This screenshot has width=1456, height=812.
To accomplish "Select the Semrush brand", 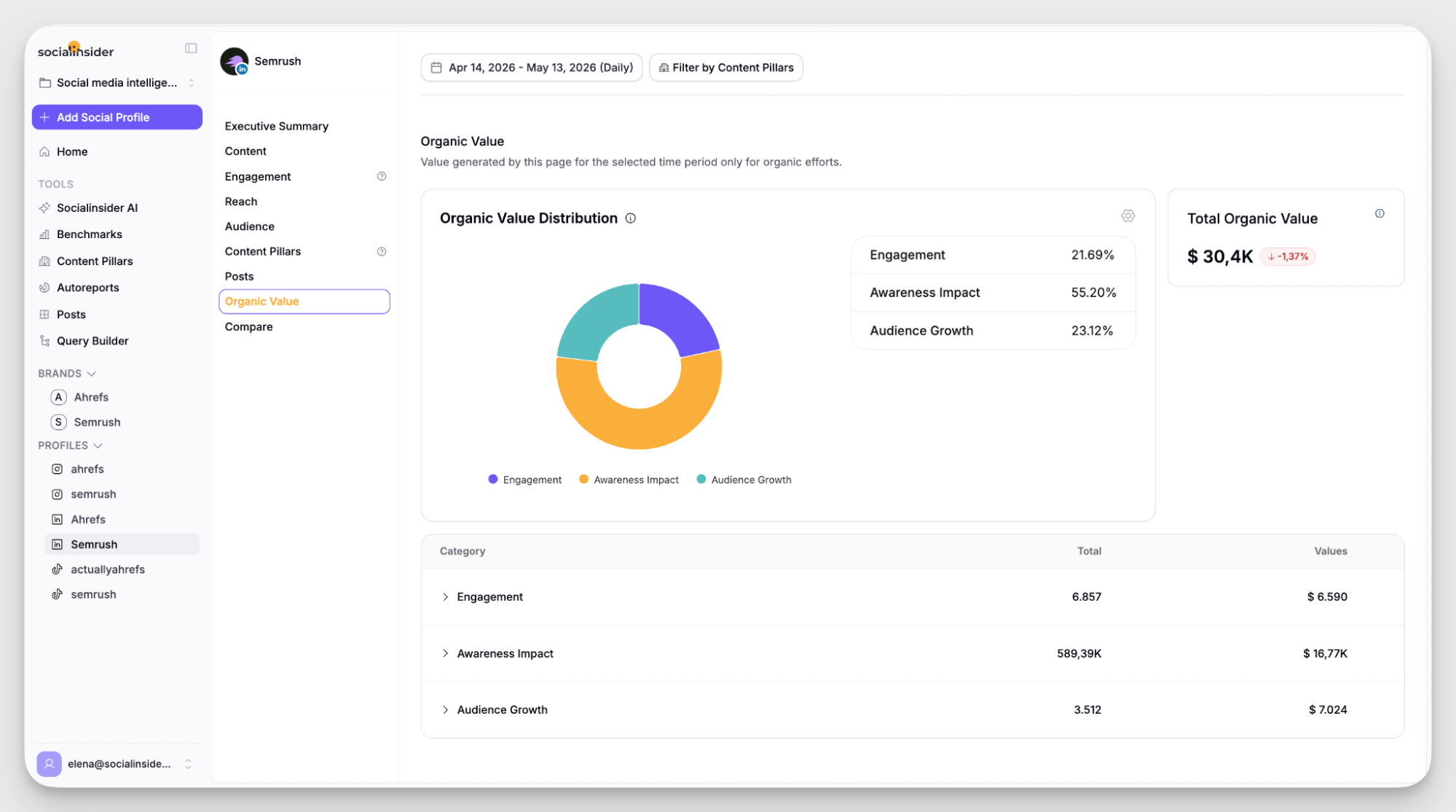I will coord(97,422).
